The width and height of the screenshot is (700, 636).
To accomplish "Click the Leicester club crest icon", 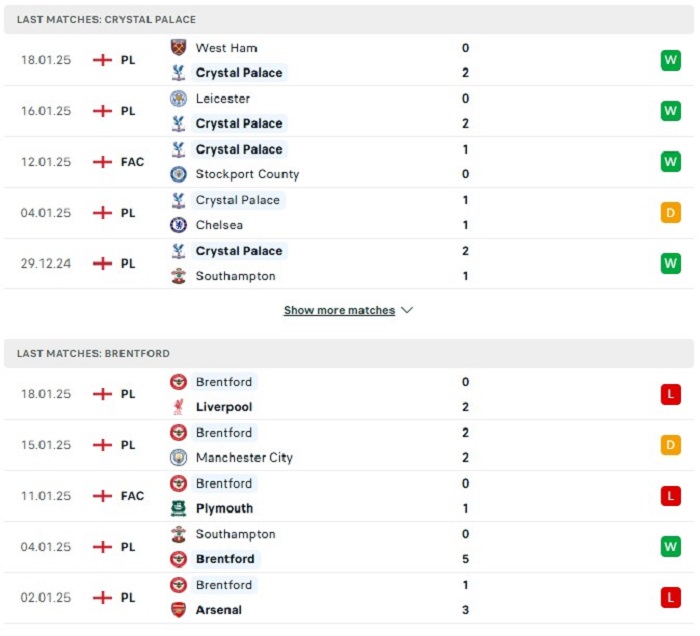I will 179,98.
